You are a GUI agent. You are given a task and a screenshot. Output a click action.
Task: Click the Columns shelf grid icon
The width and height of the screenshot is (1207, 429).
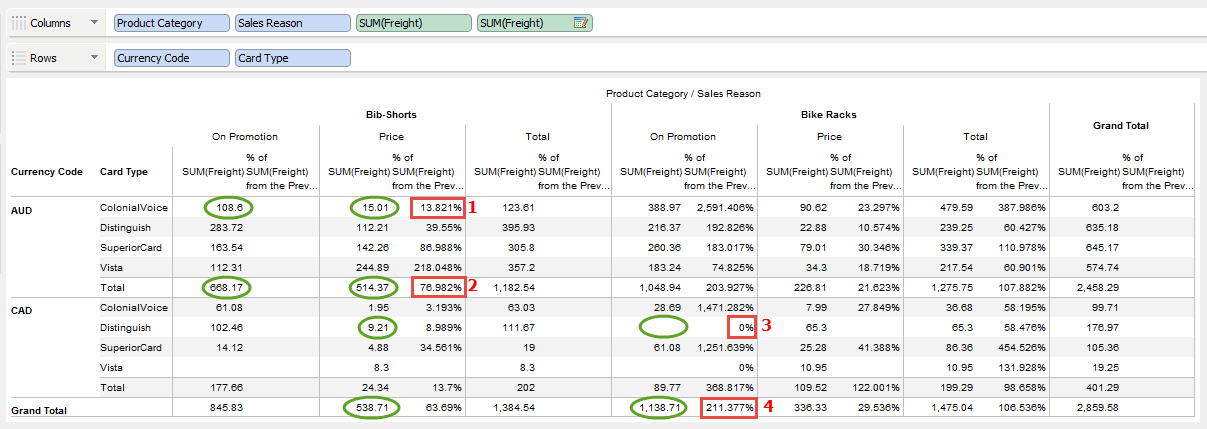click(x=18, y=23)
